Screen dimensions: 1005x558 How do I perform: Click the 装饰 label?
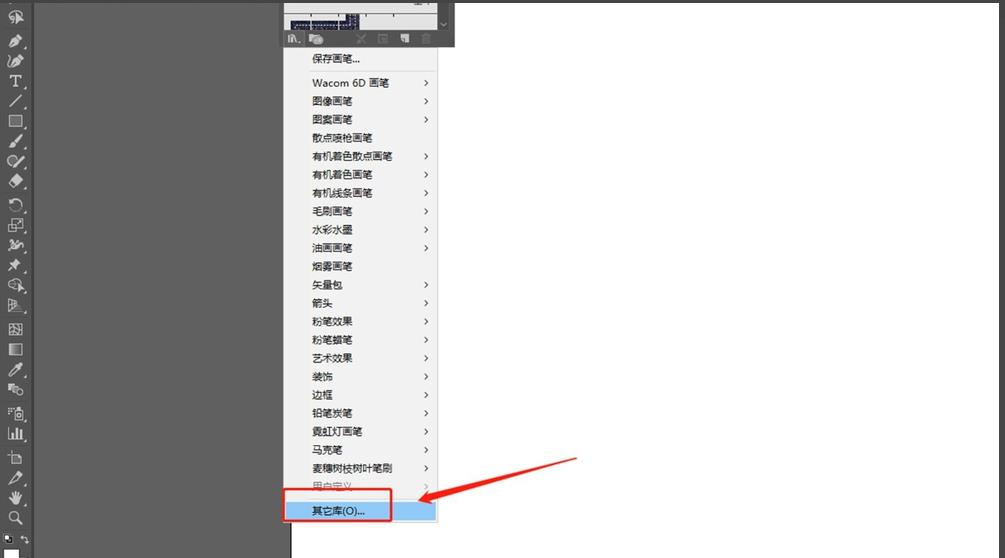tap(322, 377)
